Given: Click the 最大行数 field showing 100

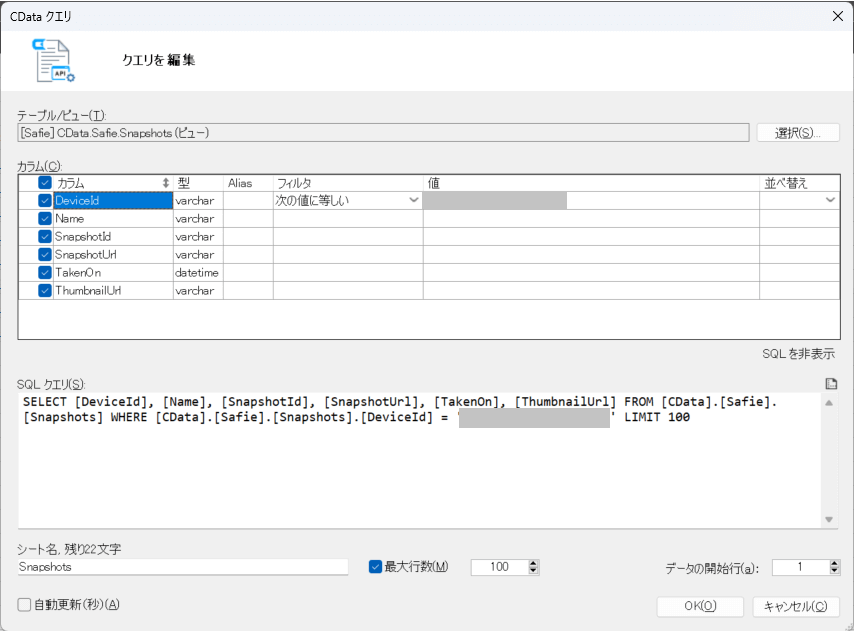Looking at the screenshot, I should [x=499, y=567].
